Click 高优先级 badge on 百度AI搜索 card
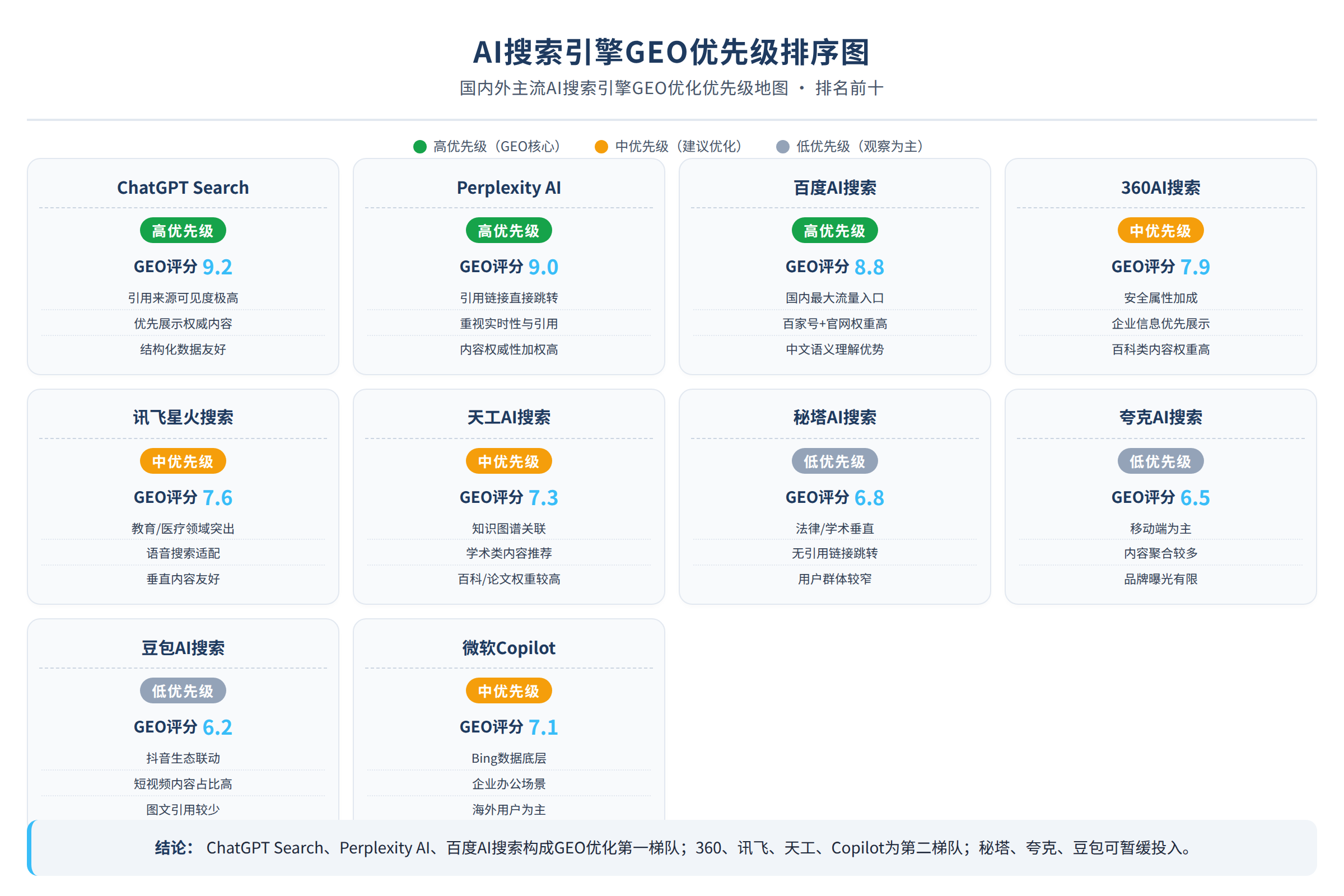 (x=835, y=231)
